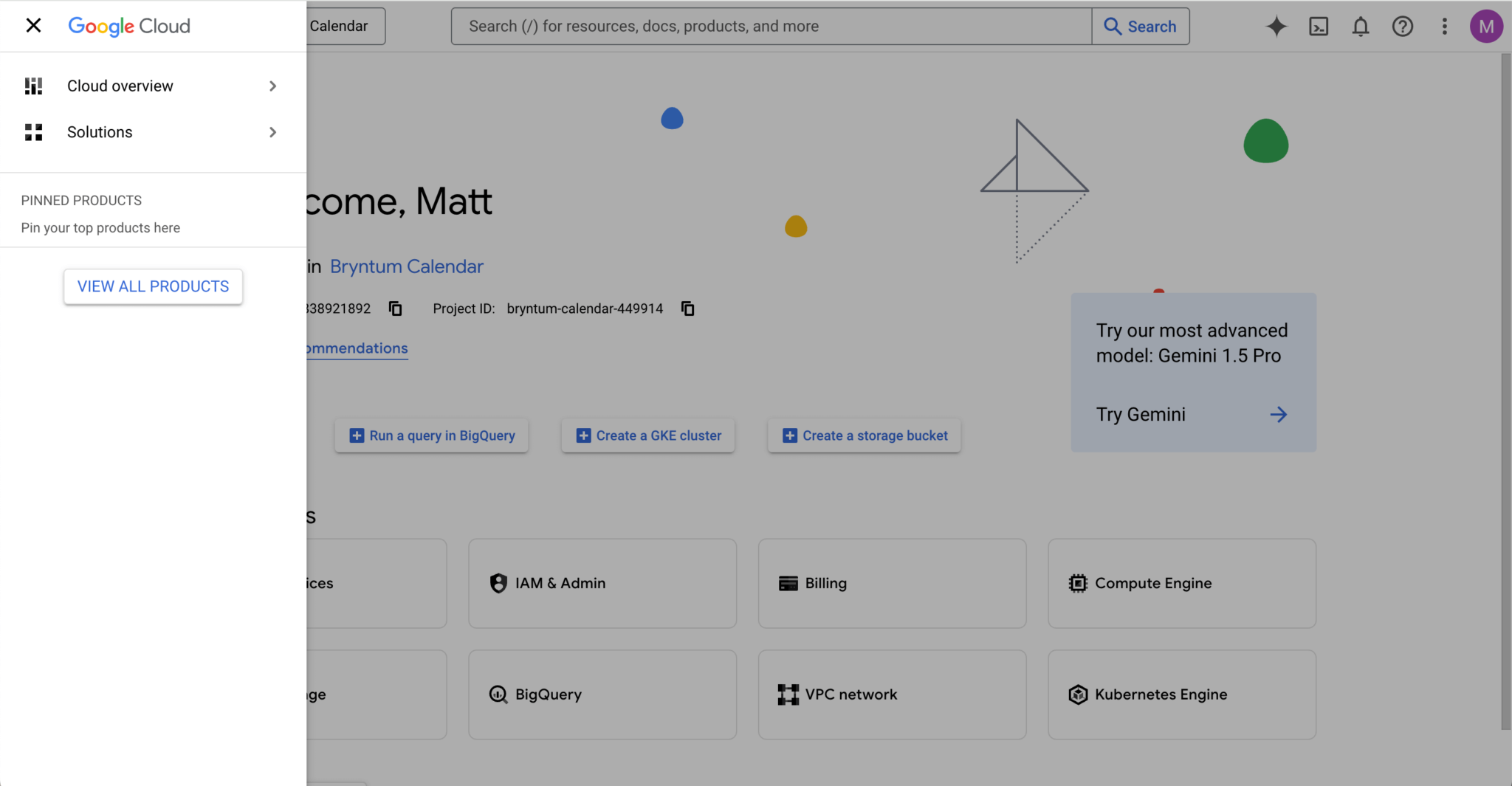Open the BigQuery card
This screenshot has height=786, width=1512.
(x=602, y=694)
